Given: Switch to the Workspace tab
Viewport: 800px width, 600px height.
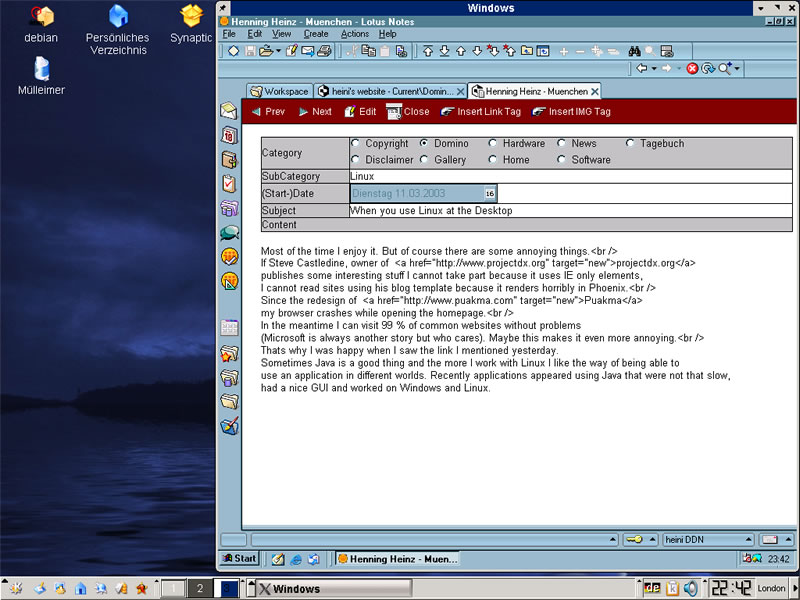Looking at the screenshot, I should 280,91.
